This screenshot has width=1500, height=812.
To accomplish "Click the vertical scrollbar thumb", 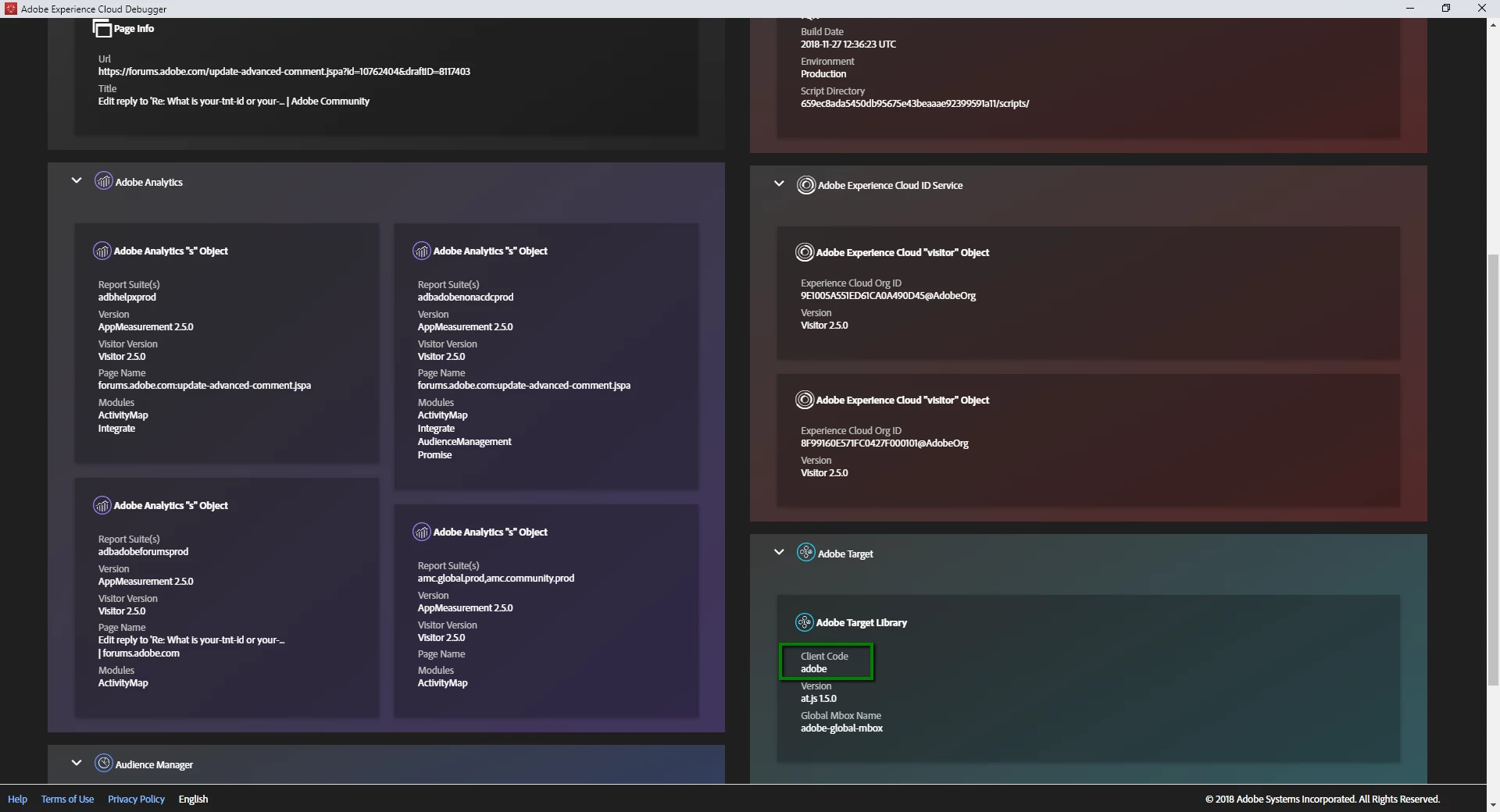I will [x=1493, y=470].
